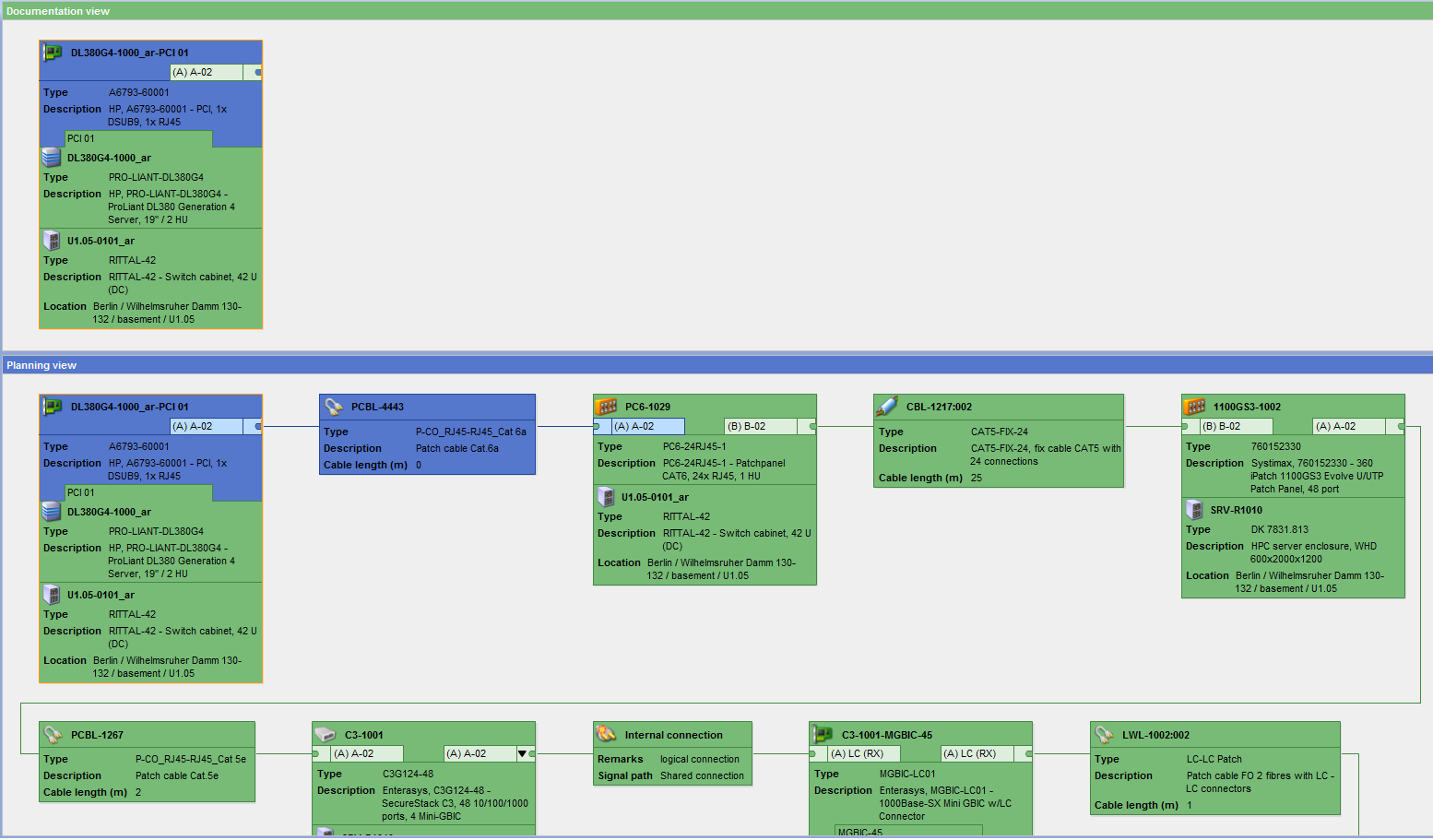Click the PCBL-4443 patch cable icon
The height and width of the screenshot is (840, 1433).
333,407
